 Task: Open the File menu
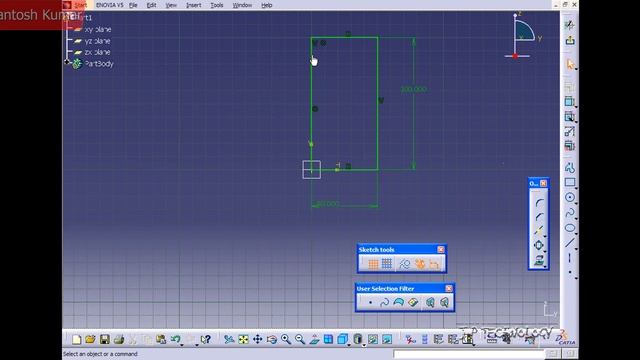coord(133,5)
